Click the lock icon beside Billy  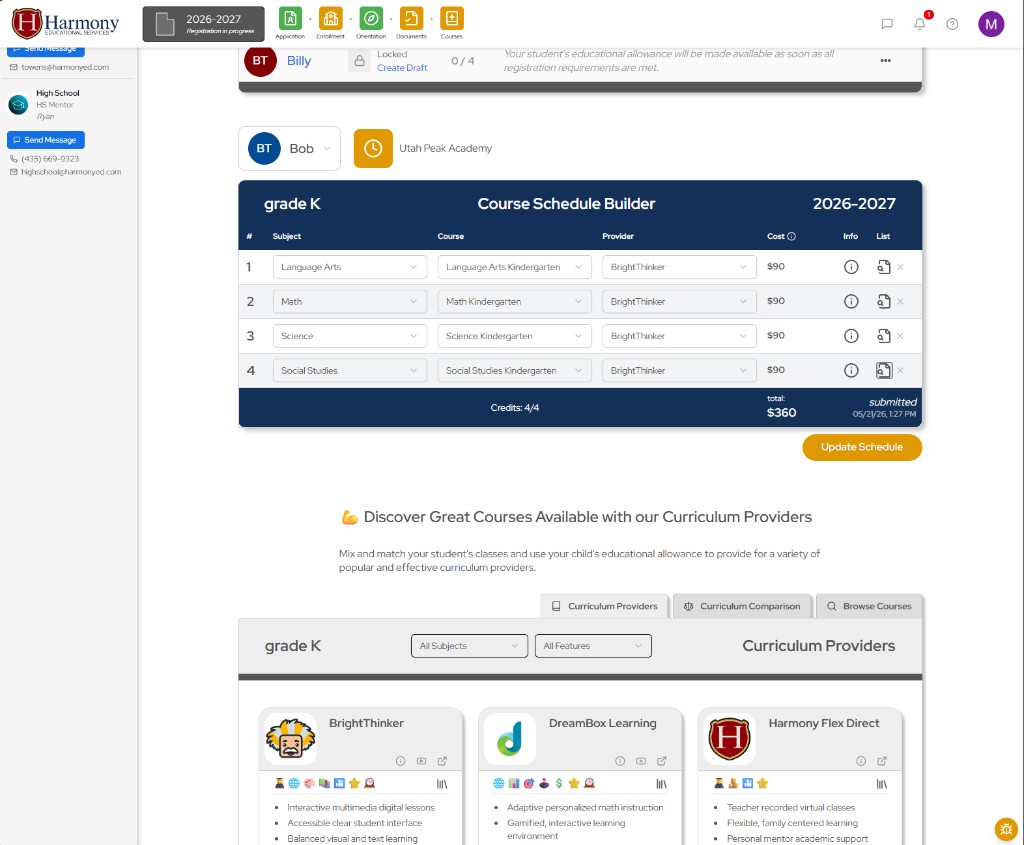(359, 61)
